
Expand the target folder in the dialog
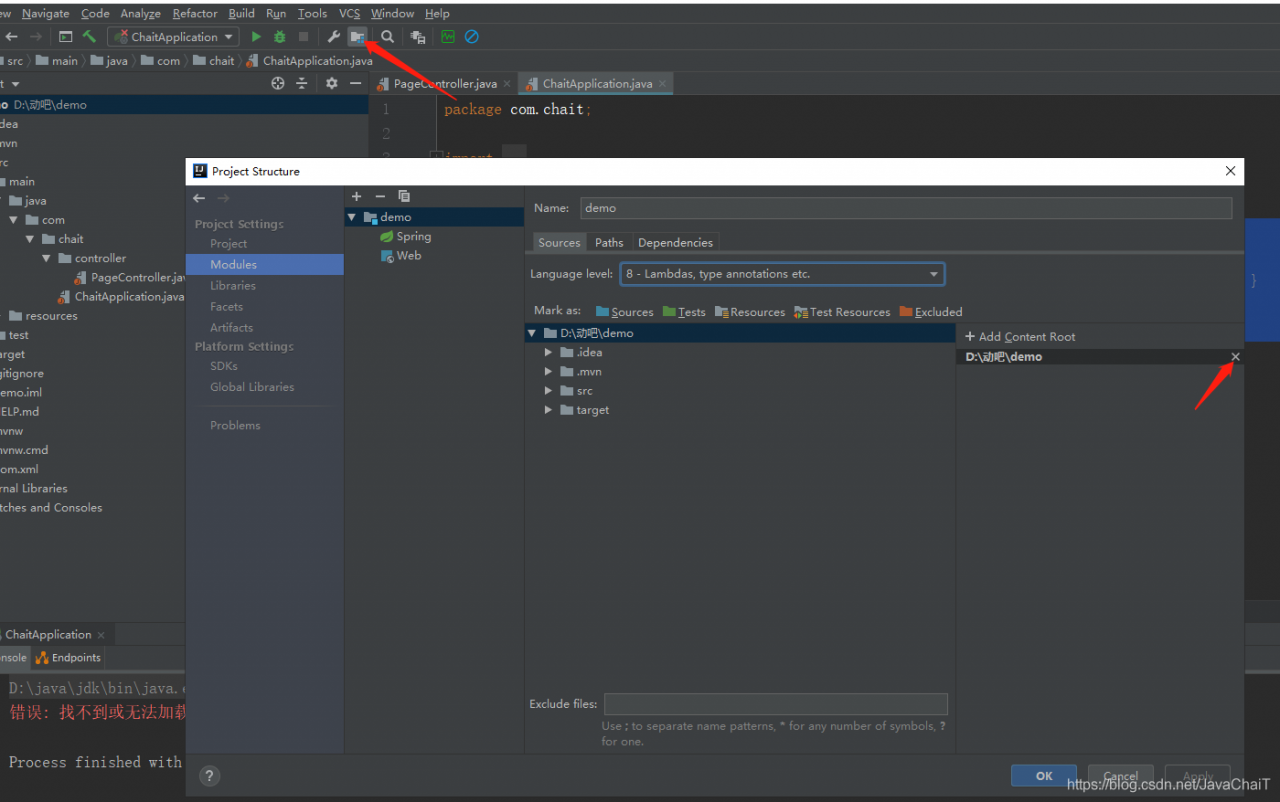pos(548,410)
